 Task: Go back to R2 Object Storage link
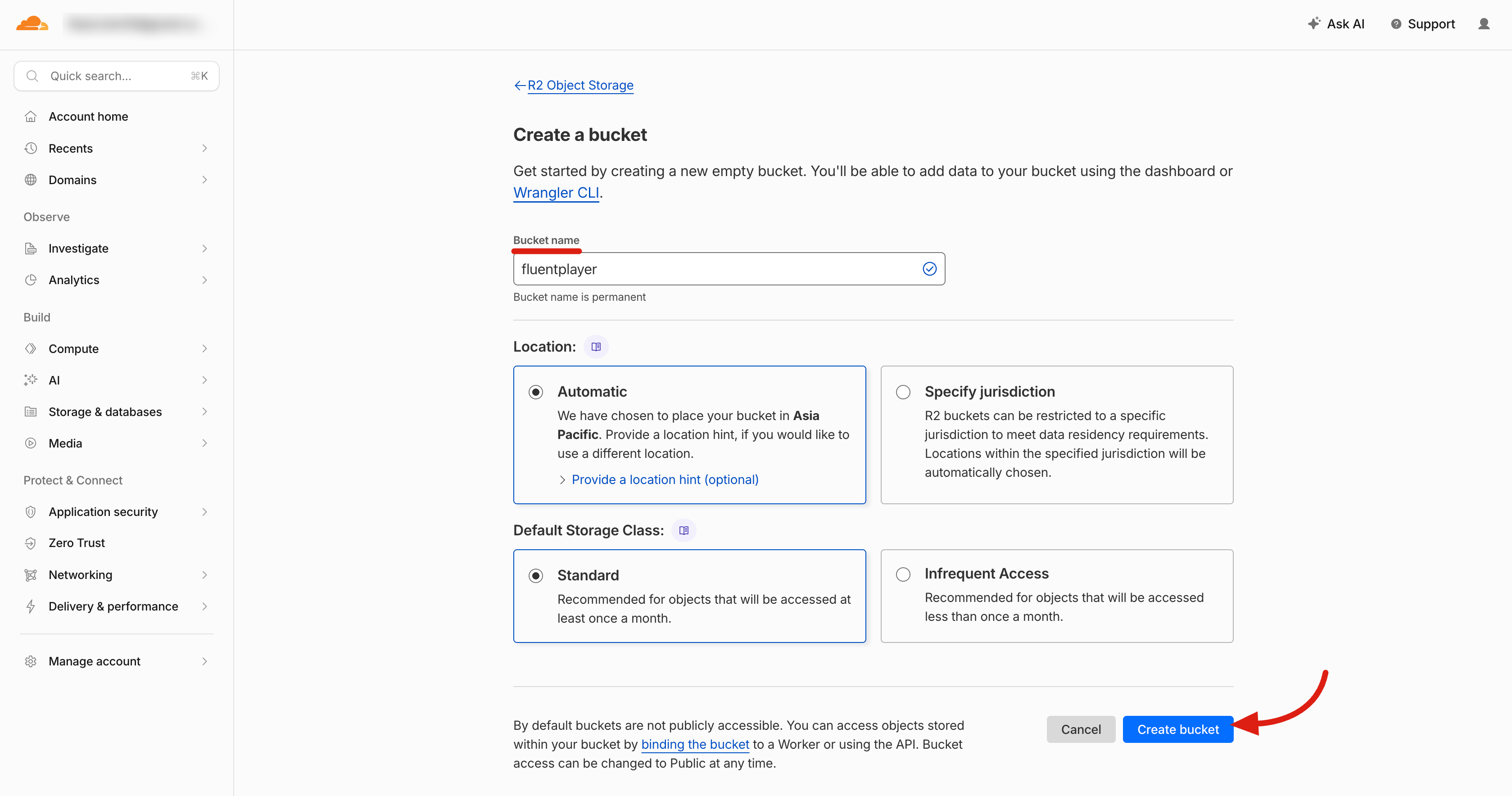pyautogui.click(x=580, y=86)
